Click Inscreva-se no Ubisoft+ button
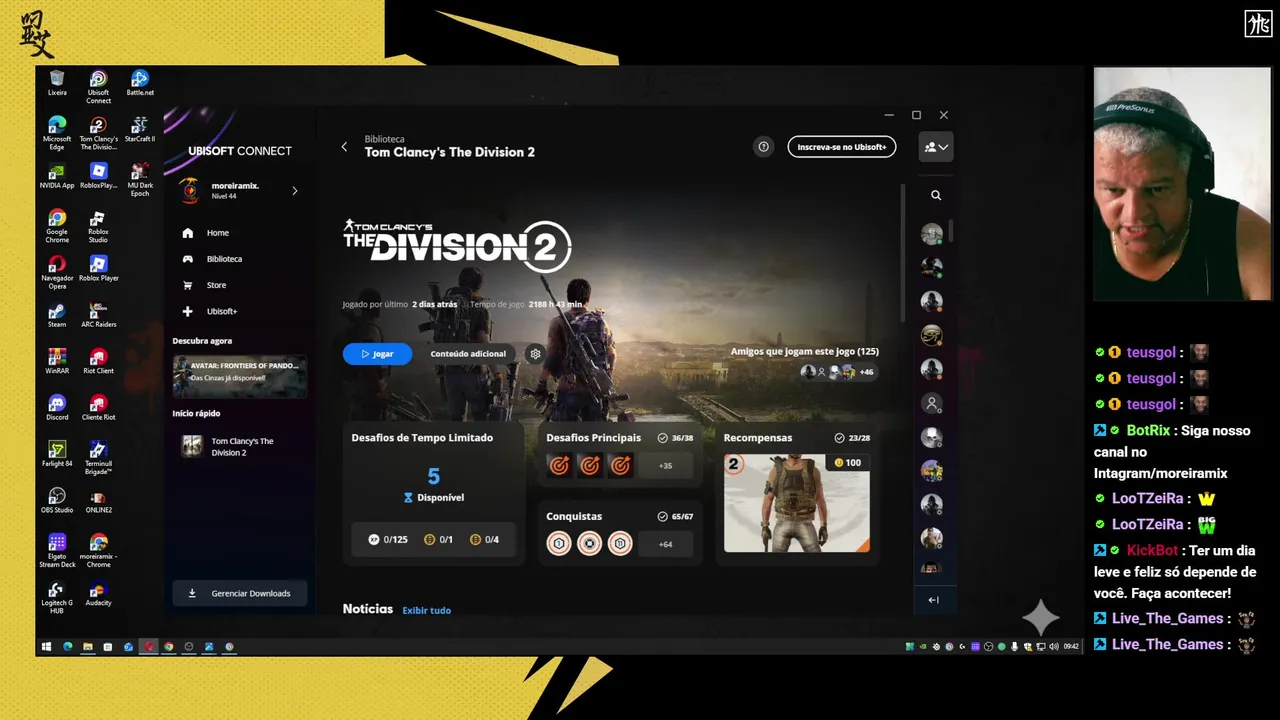This screenshot has height=720, width=1280. pos(842,147)
